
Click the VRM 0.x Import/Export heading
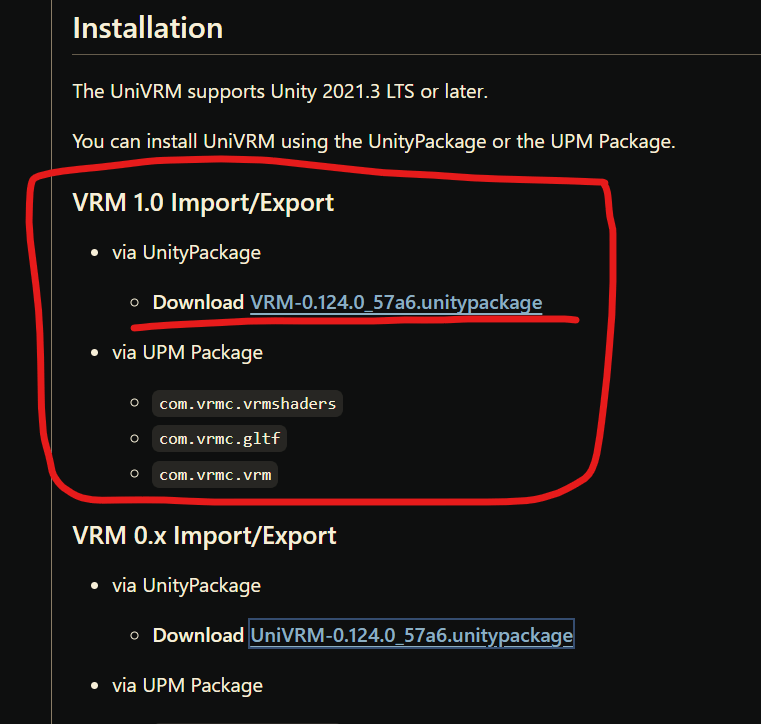(x=204, y=536)
